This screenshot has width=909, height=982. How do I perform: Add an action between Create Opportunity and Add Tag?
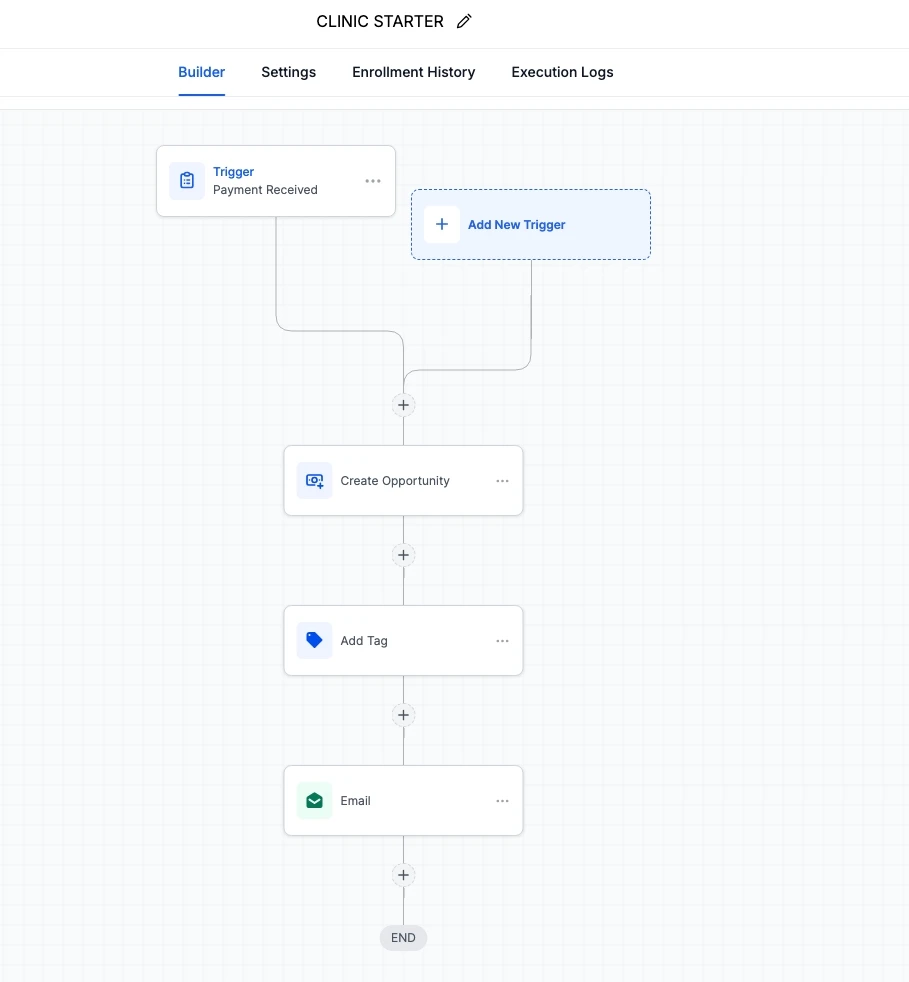[x=403, y=555]
